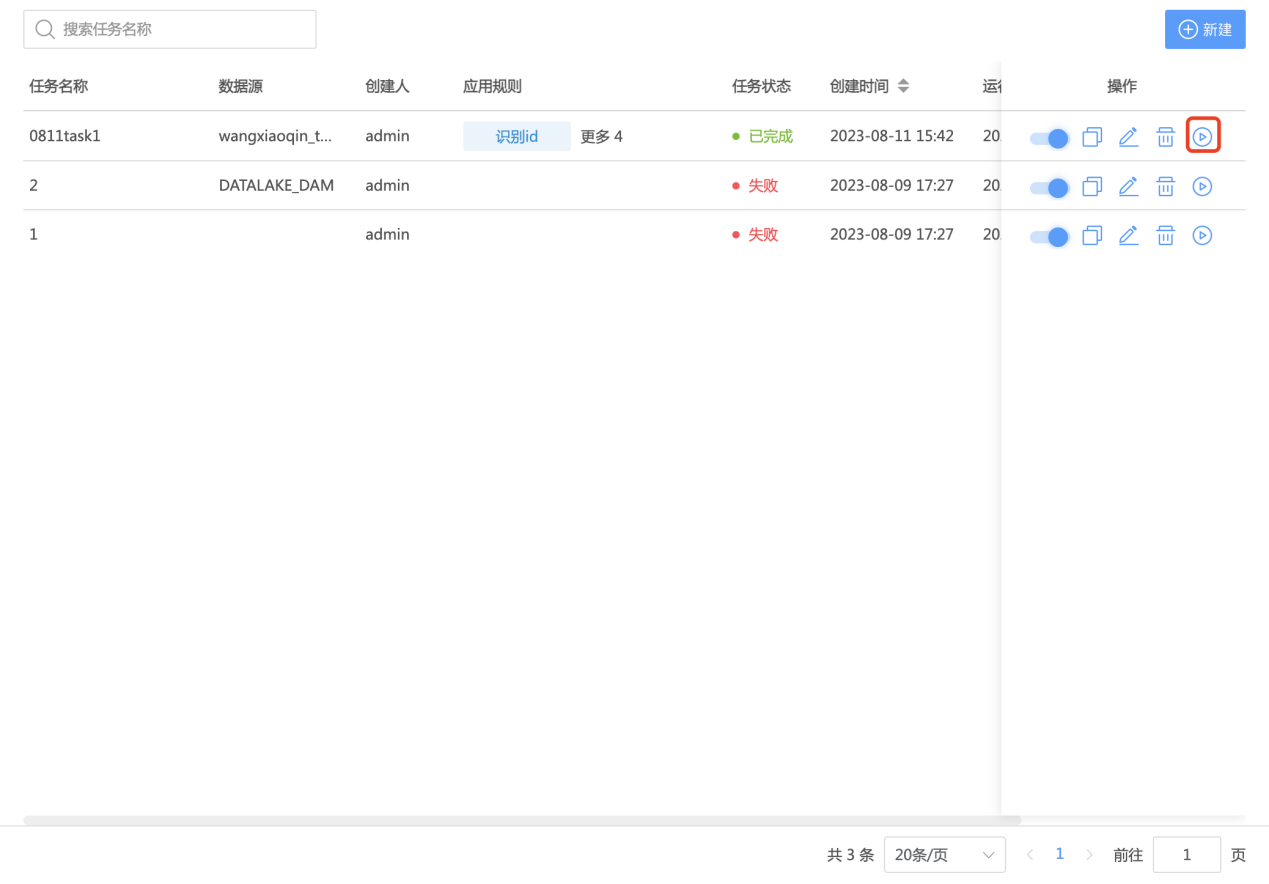Click the 新建 button
The width and height of the screenshot is (1269, 884).
[x=1205, y=29]
